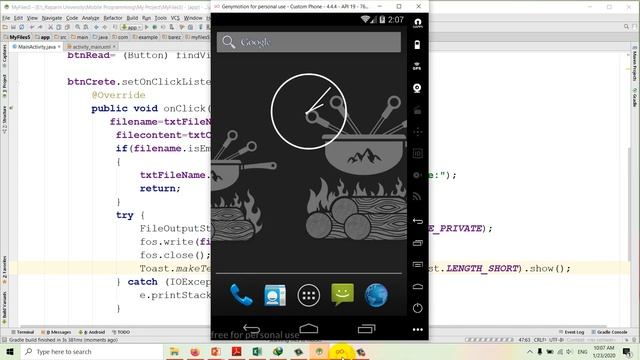The image size is (640, 360).
Task: Select the app breadcrumb
Action: (x=42, y=37)
